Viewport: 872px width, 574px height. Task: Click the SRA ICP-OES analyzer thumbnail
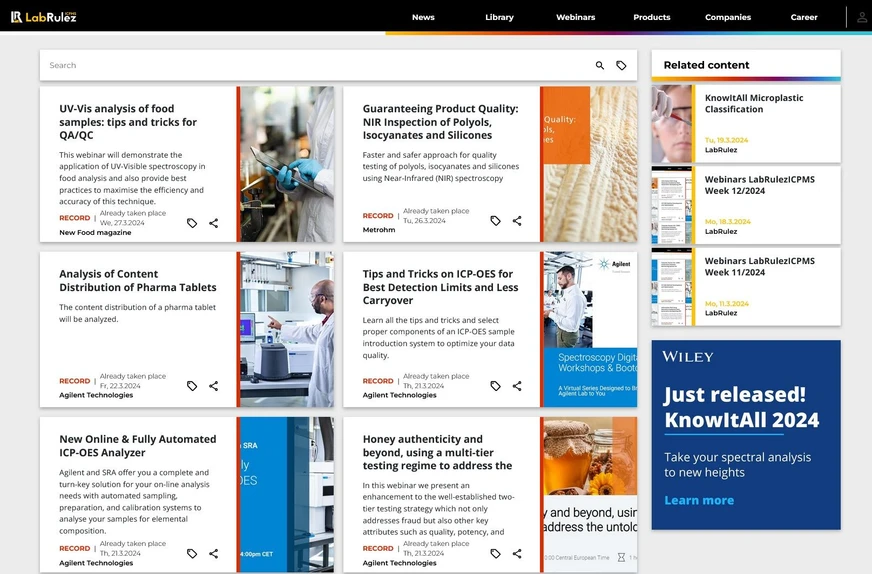pyautogui.click(x=287, y=494)
